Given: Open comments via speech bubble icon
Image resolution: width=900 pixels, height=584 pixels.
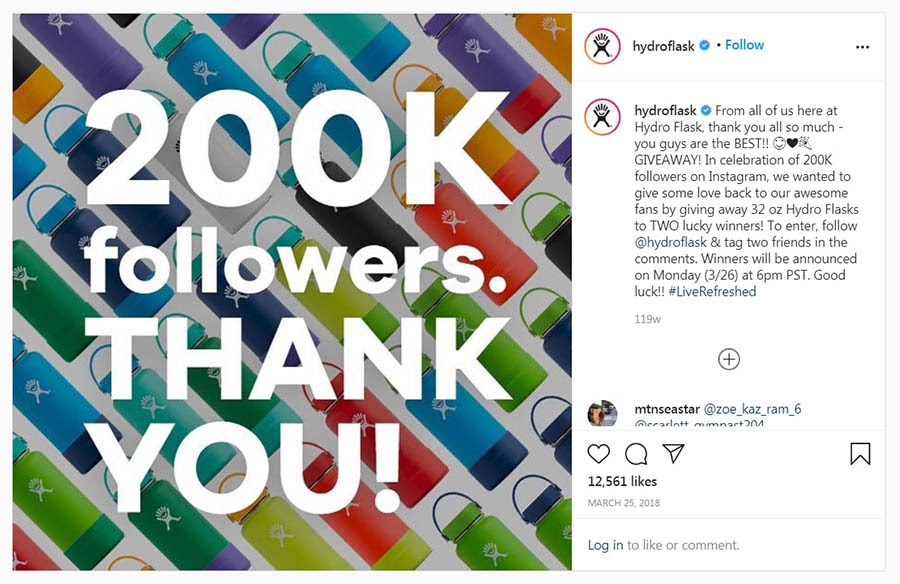Looking at the screenshot, I should click(636, 454).
